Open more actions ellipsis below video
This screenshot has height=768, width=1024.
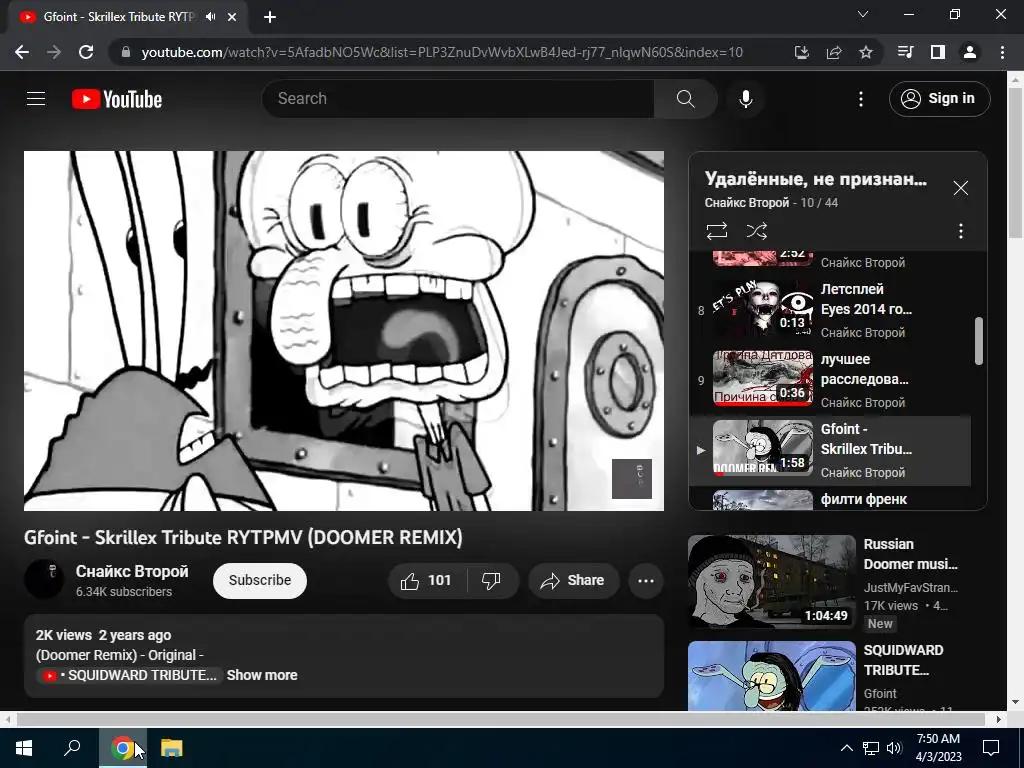pyautogui.click(x=646, y=581)
